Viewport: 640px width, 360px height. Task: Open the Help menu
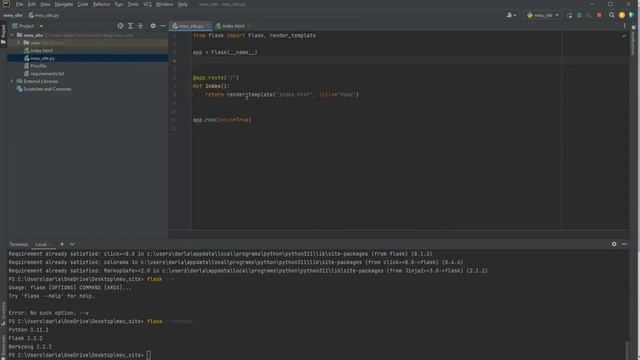pos(182,4)
